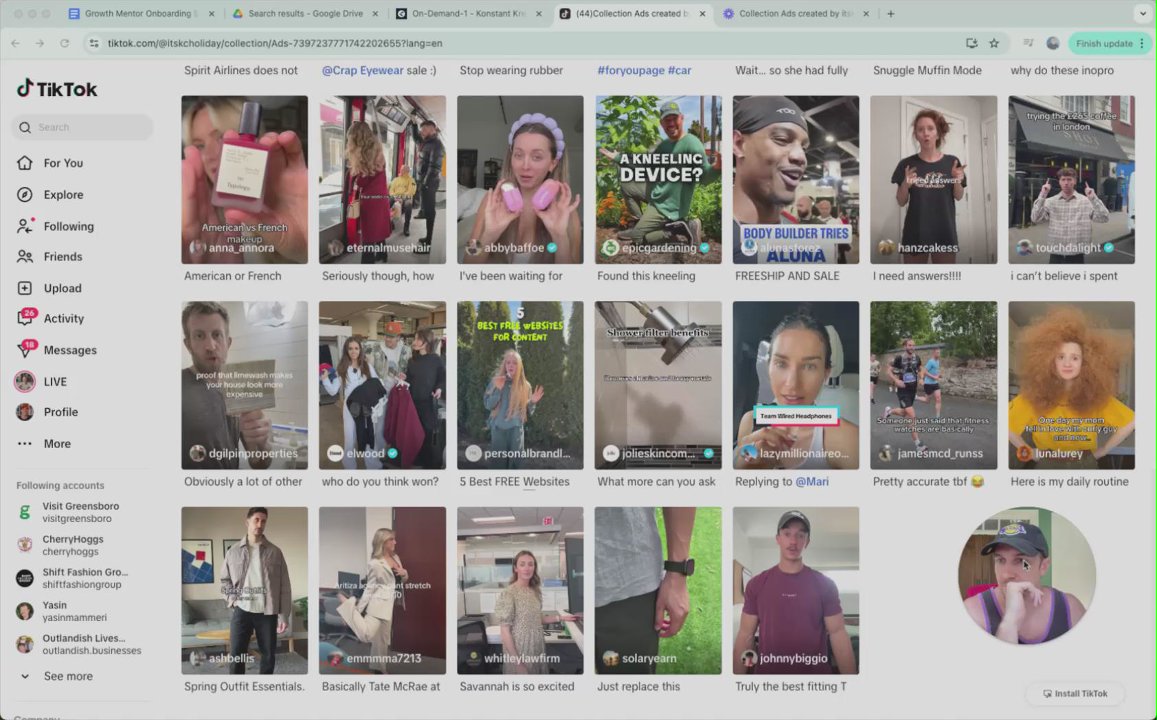
Task: Open #foryoupage #car hashtag link
Action: (x=644, y=71)
